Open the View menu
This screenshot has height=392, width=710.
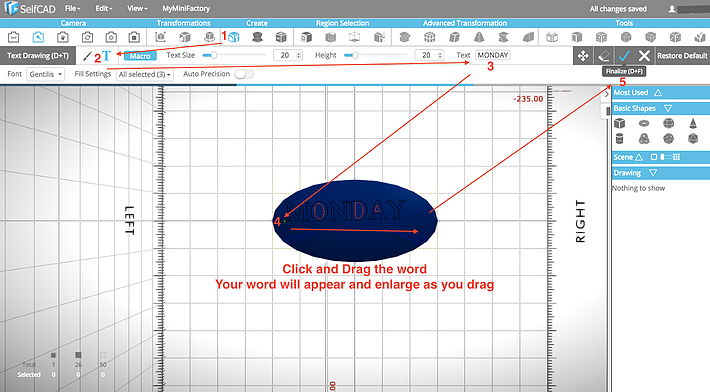pyautogui.click(x=137, y=9)
